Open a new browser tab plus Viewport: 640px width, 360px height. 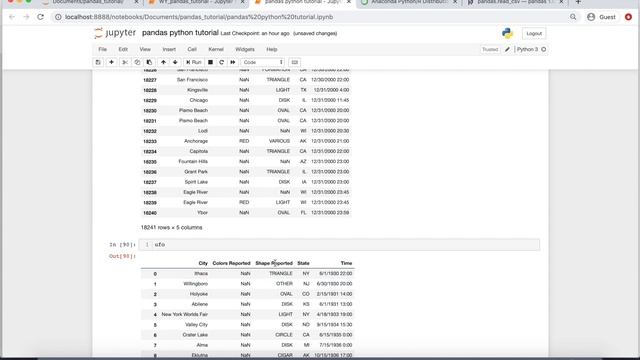(578, 2)
